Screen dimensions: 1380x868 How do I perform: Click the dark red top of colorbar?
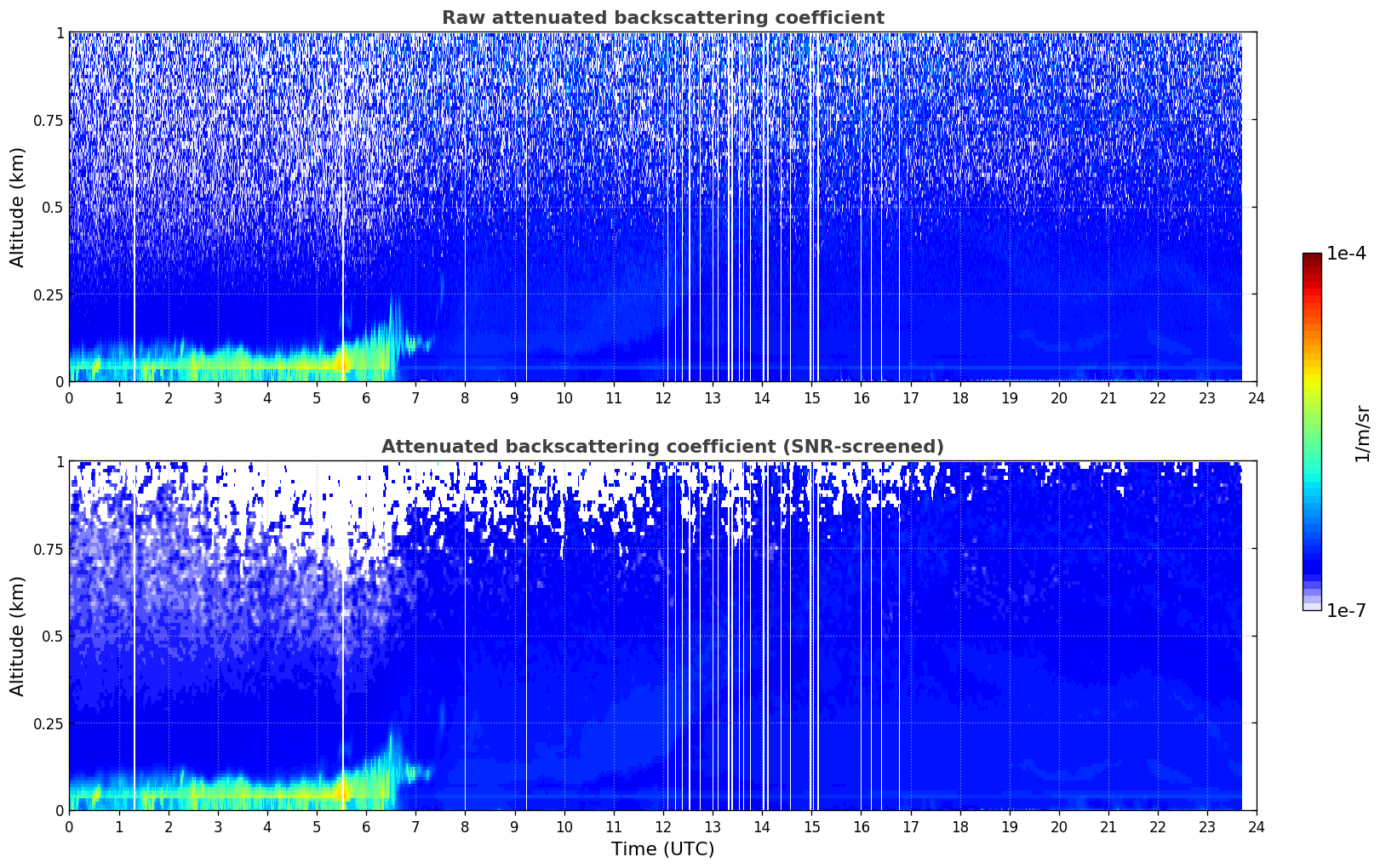pos(1312,258)
